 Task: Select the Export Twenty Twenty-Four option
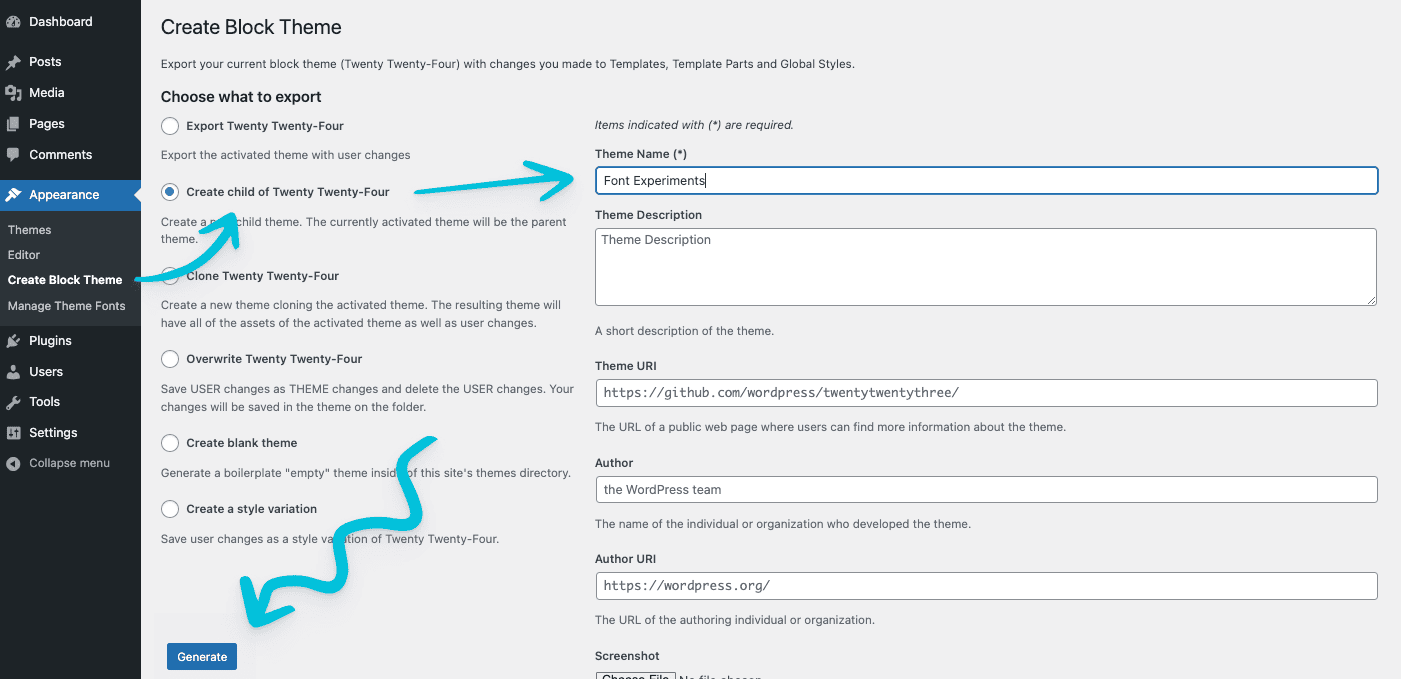click(x=169, y=125)
